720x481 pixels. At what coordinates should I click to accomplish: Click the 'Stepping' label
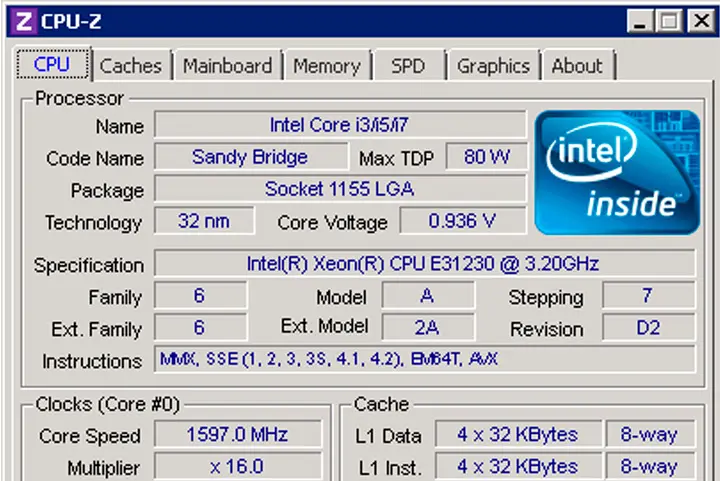546,298
